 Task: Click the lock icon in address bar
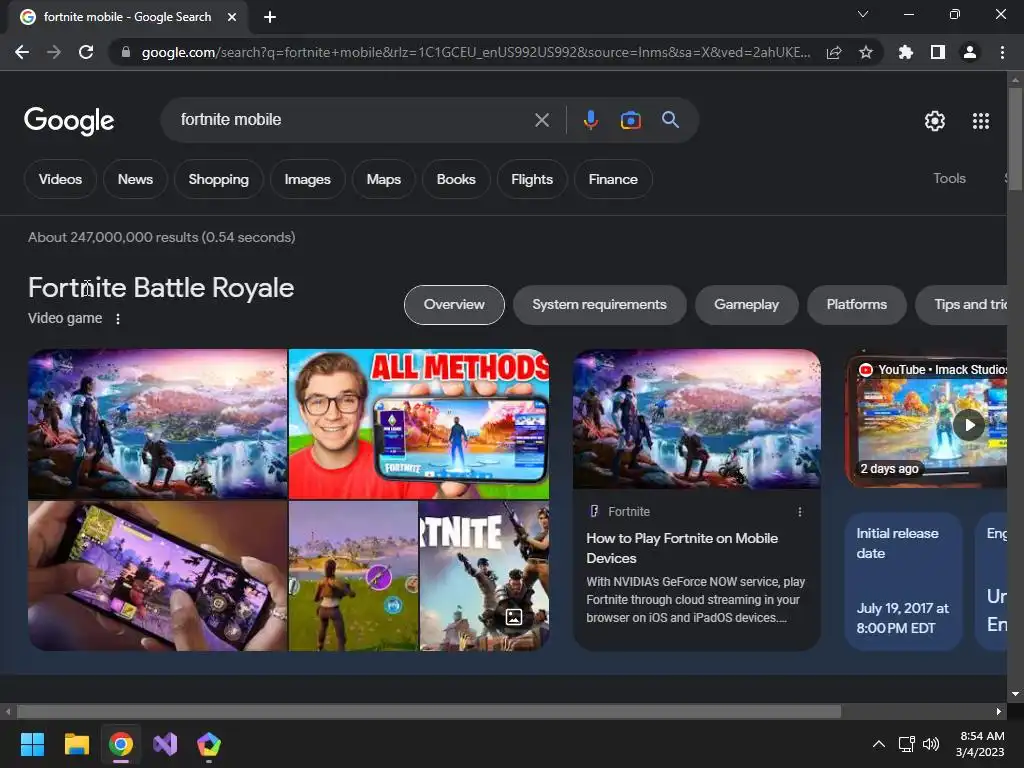pos(126,52)
